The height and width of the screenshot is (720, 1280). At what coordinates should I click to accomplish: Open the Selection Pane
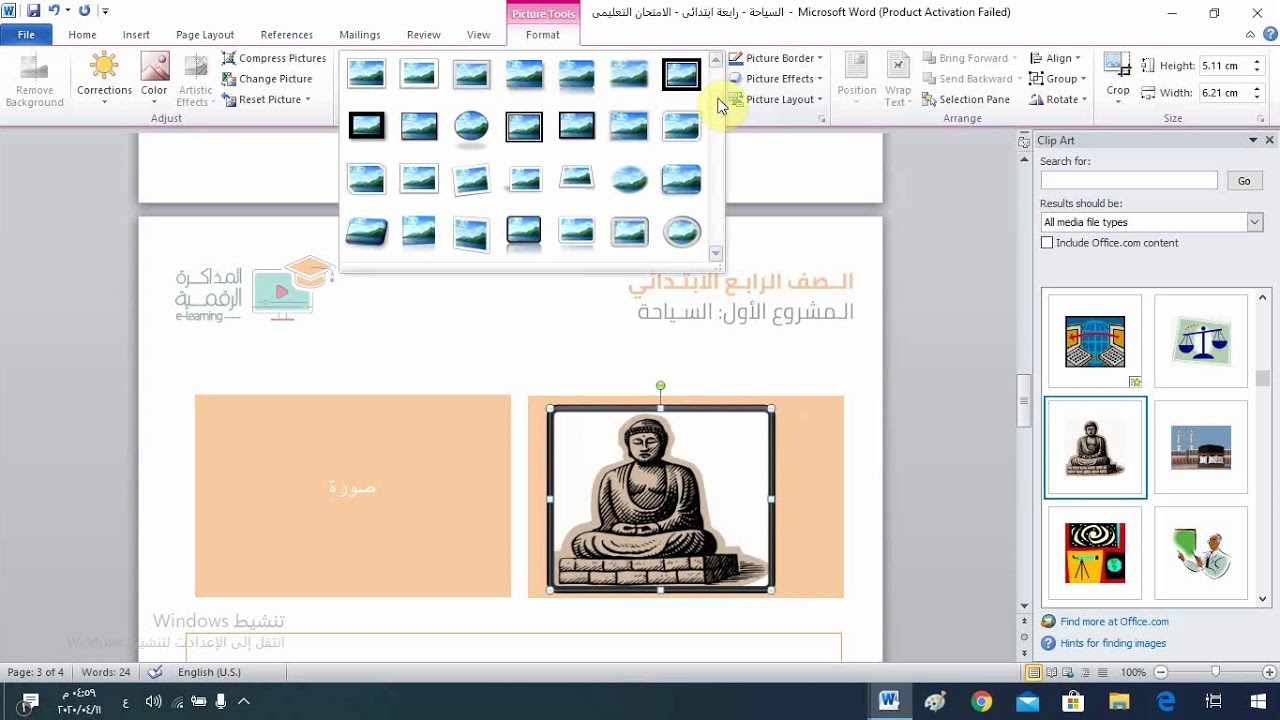(x=966, y=100)
